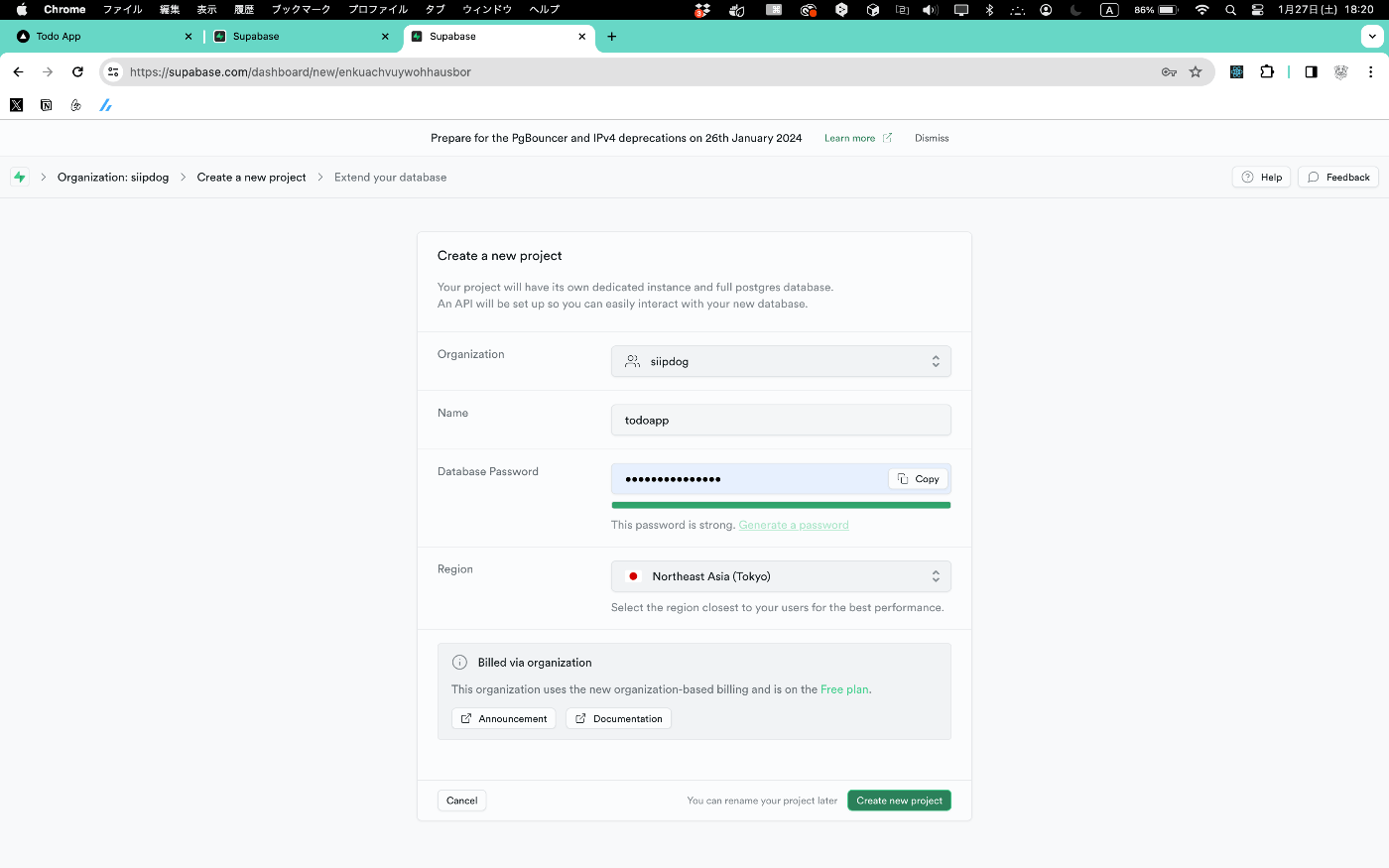Open the 編集 menu
The image size is (1389, 868).
coord(170,9)
